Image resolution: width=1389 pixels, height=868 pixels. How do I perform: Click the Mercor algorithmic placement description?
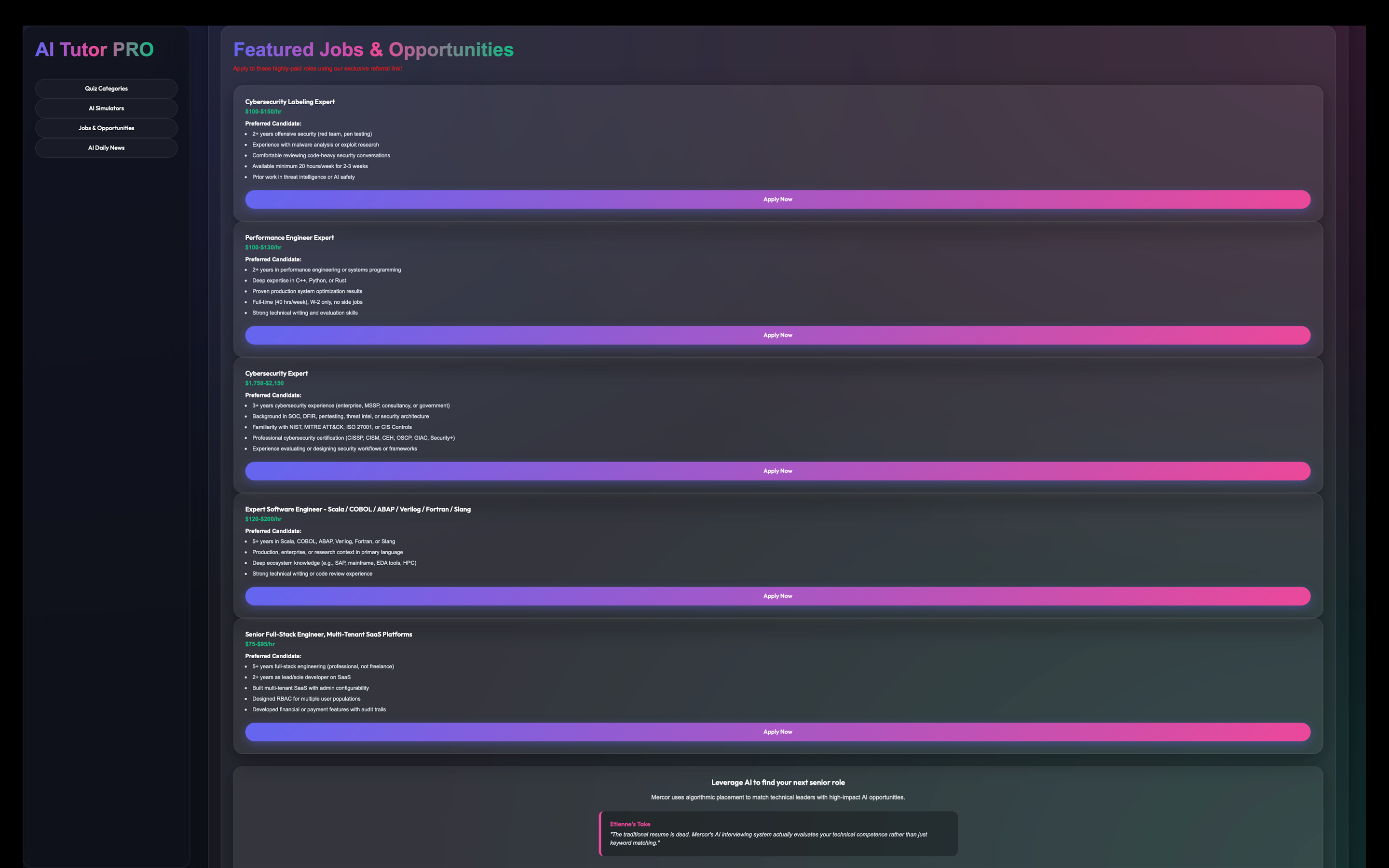click(x=778, y=798)
